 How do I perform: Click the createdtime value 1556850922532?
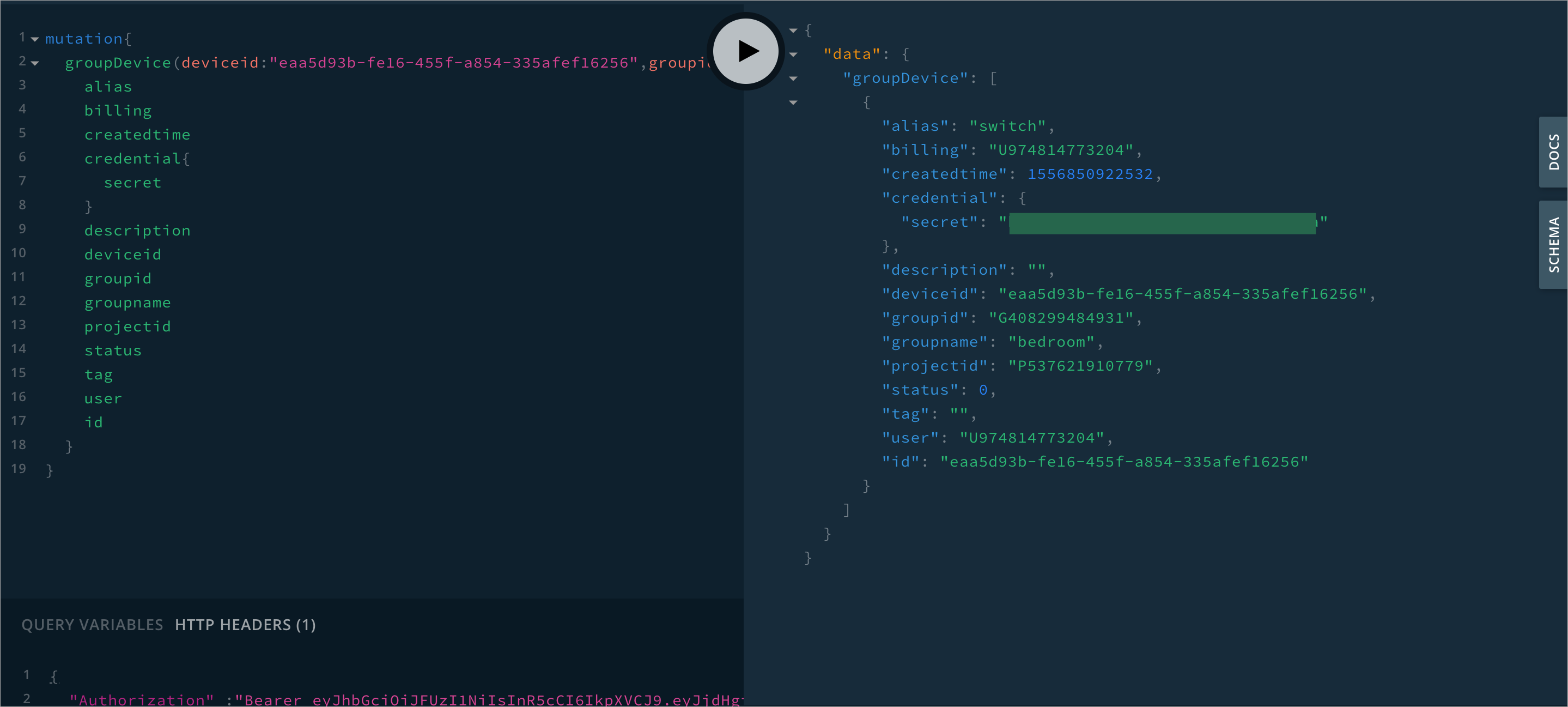coord(1090,174)
